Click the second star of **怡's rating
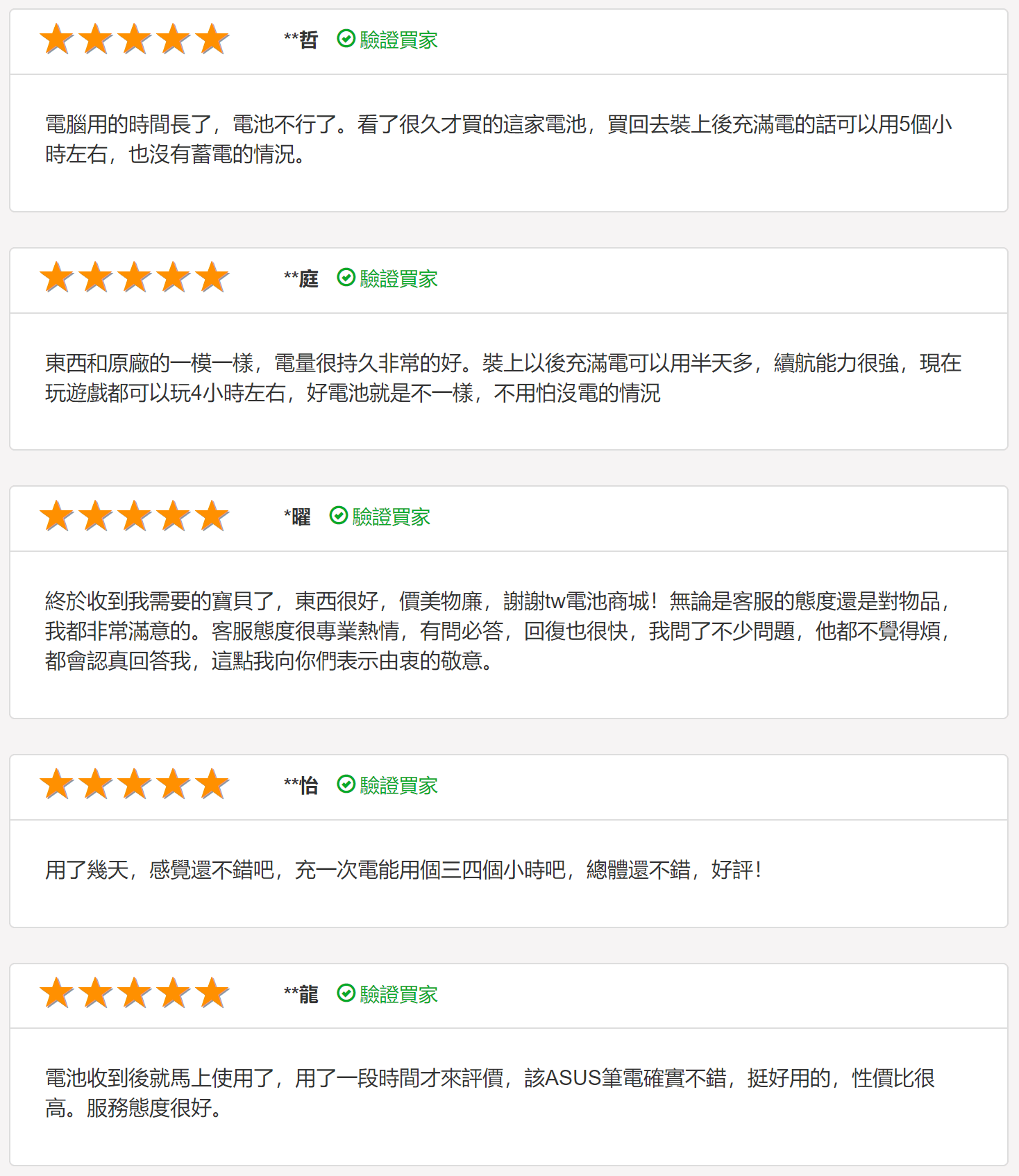Image resolution: width=1019 pixels, height=1176 pixels. click(x=96, y=785)
